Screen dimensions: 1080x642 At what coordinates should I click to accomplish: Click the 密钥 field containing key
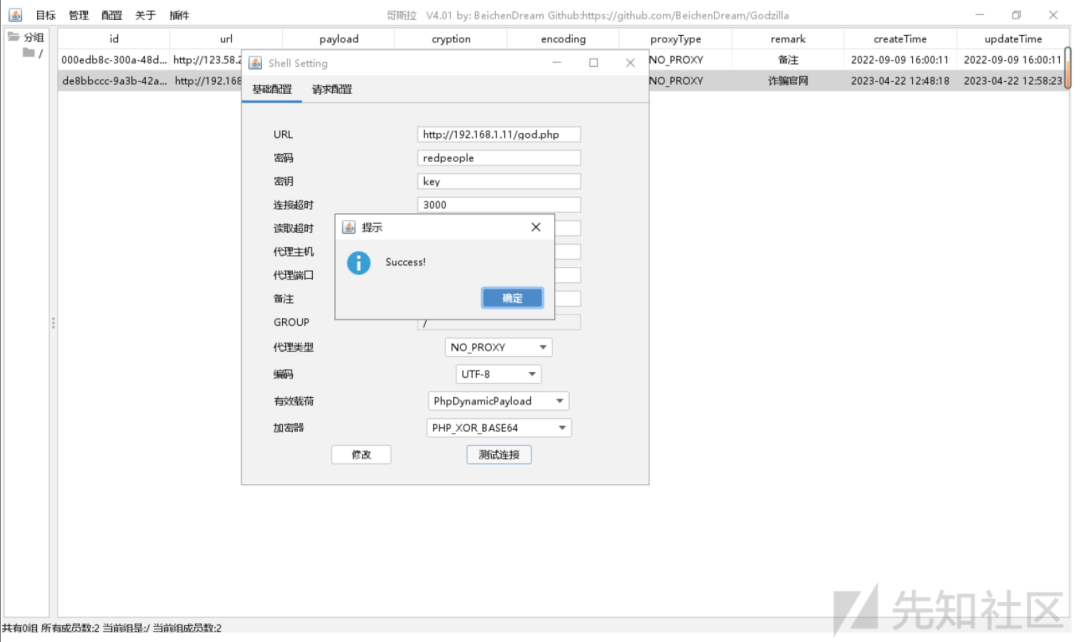pyautogui.click(x=499, y=181)
